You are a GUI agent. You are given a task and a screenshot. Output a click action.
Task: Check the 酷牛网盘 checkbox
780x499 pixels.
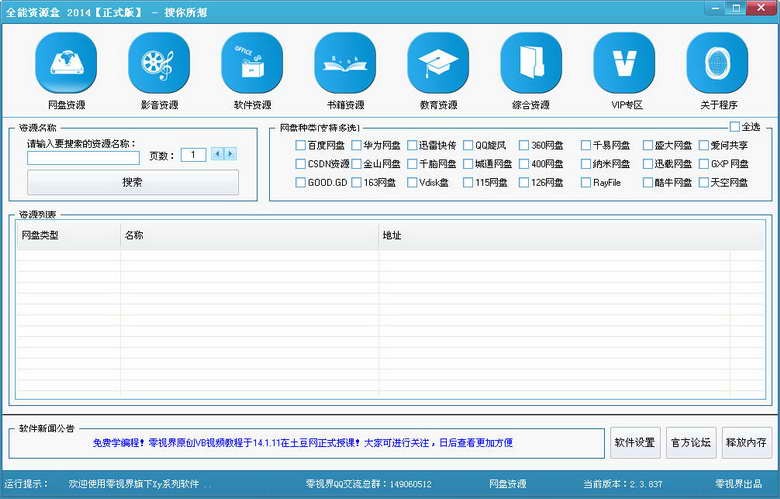(x=648, y=183)
